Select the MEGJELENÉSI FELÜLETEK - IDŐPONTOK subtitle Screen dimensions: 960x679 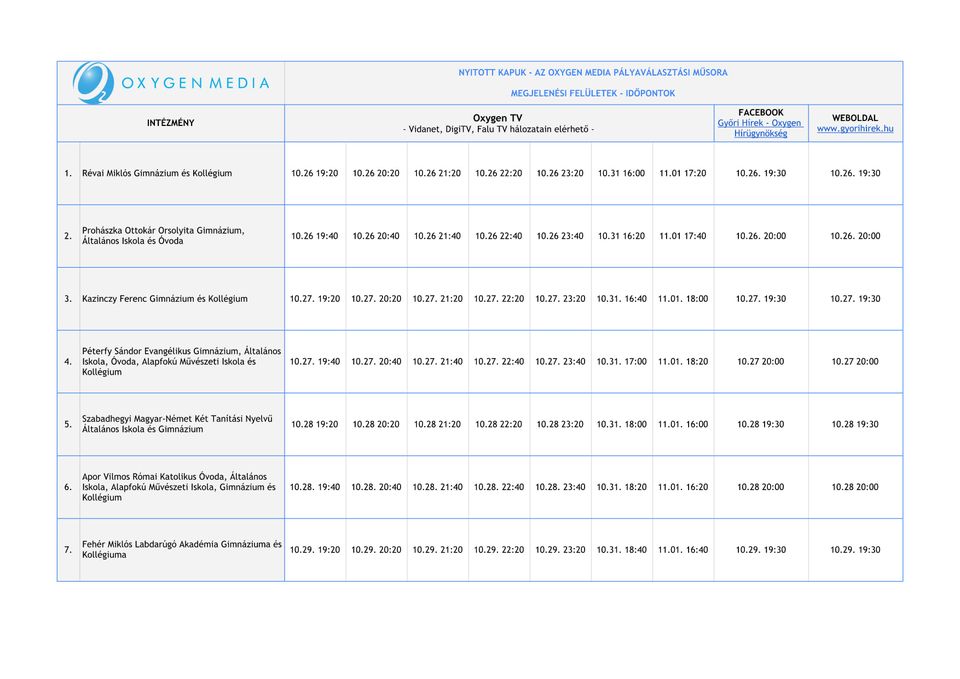click(x=593, y=93)
